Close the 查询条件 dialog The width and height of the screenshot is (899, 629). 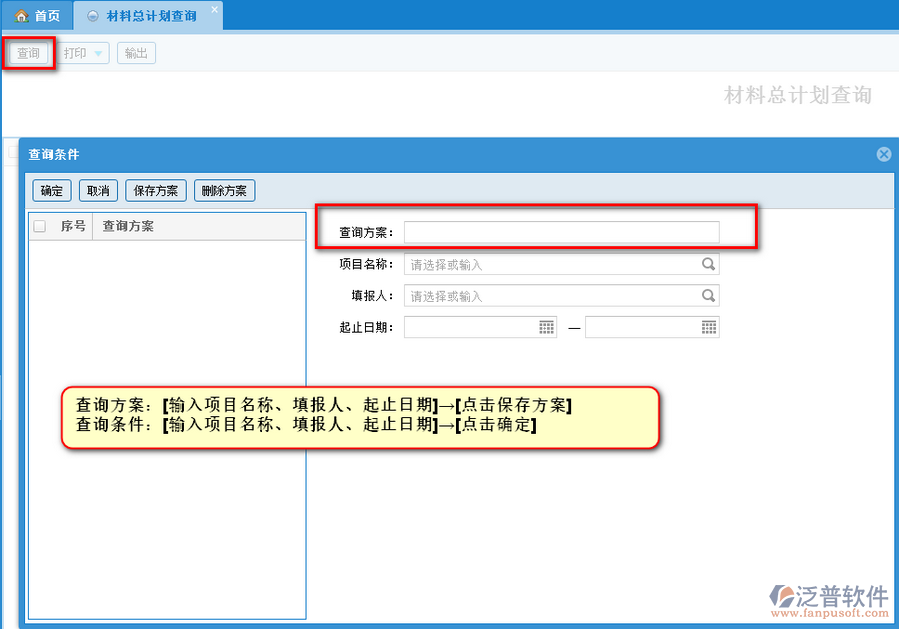(884, 154)
